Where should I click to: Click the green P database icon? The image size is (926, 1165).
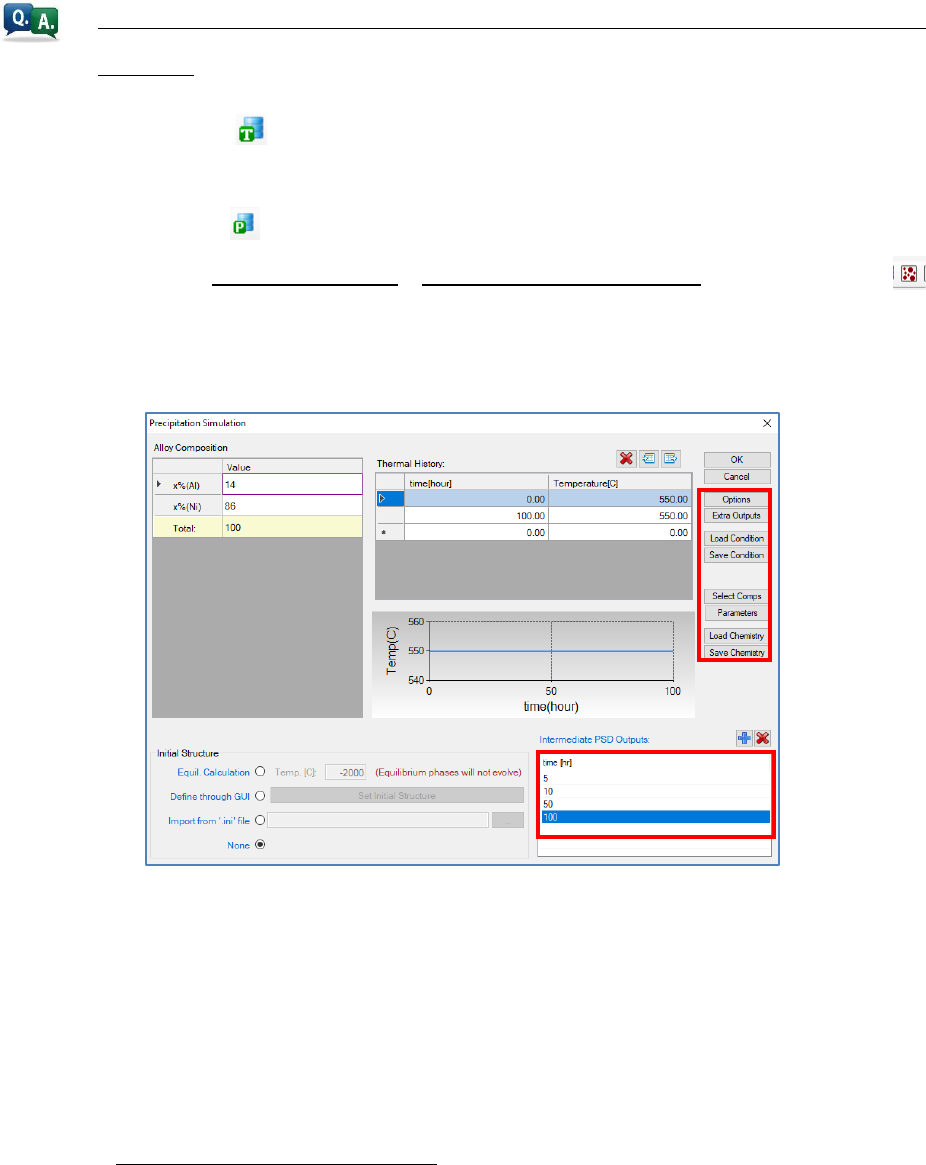(245, 224)
